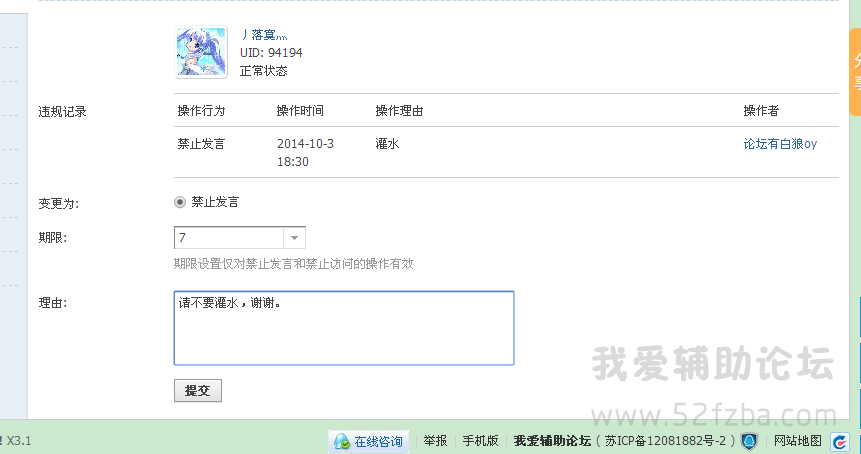This screenshot has height=454, width=861.
Task: Select the 2014-10-3 18:30 time cell
Action: pyautogui.click(x=305, y=153)
